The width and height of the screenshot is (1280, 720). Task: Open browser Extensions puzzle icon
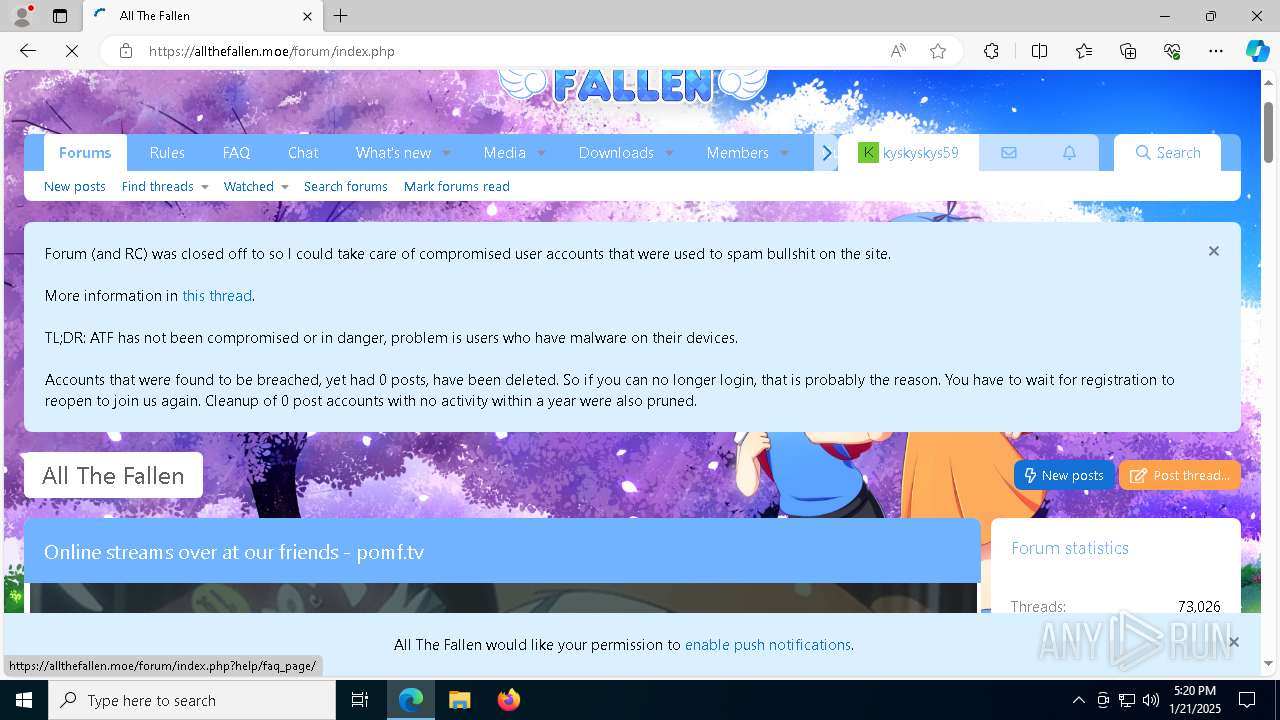tap(991, 51)
